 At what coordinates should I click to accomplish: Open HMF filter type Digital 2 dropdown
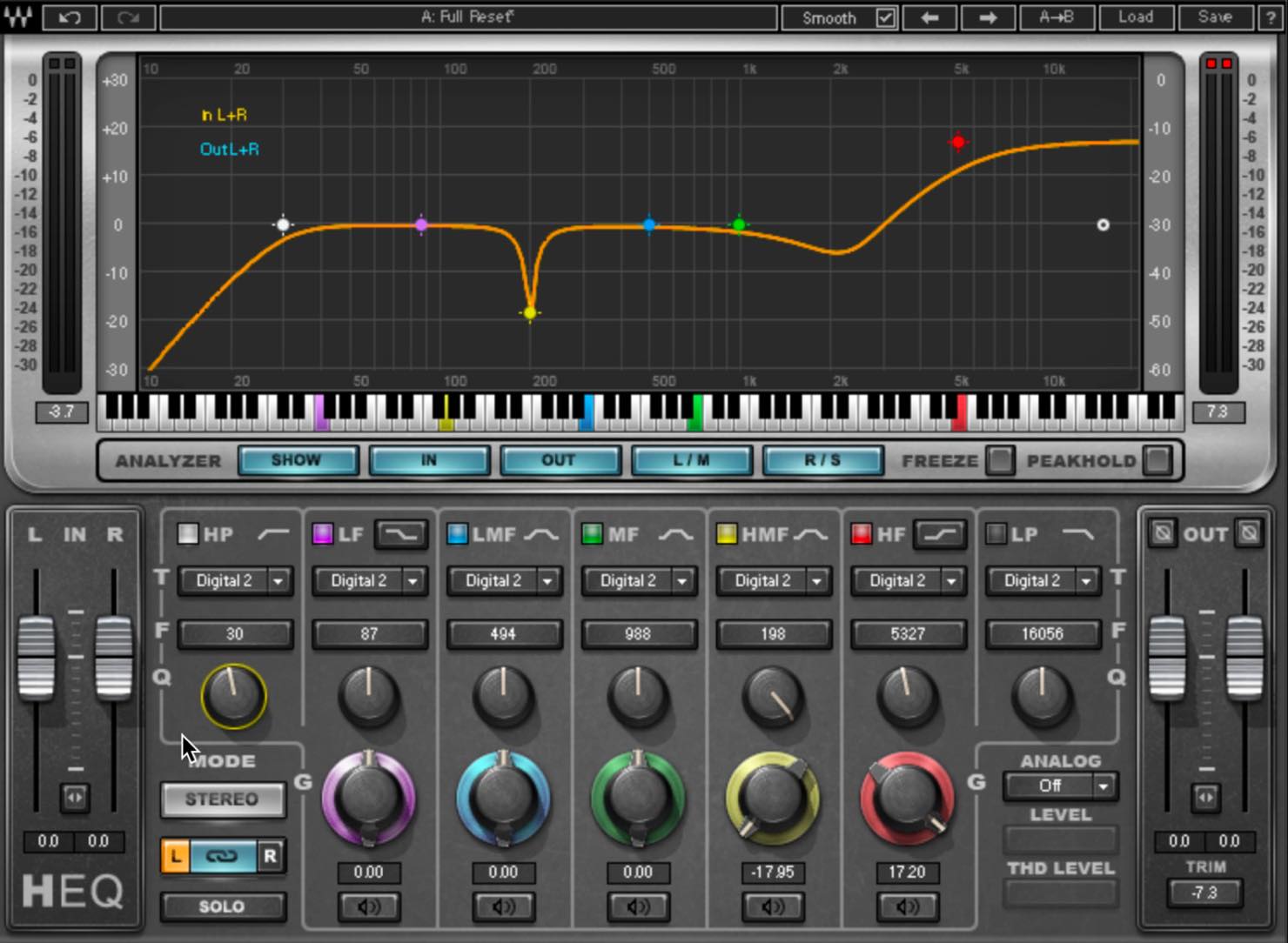[x=774, y=581]
